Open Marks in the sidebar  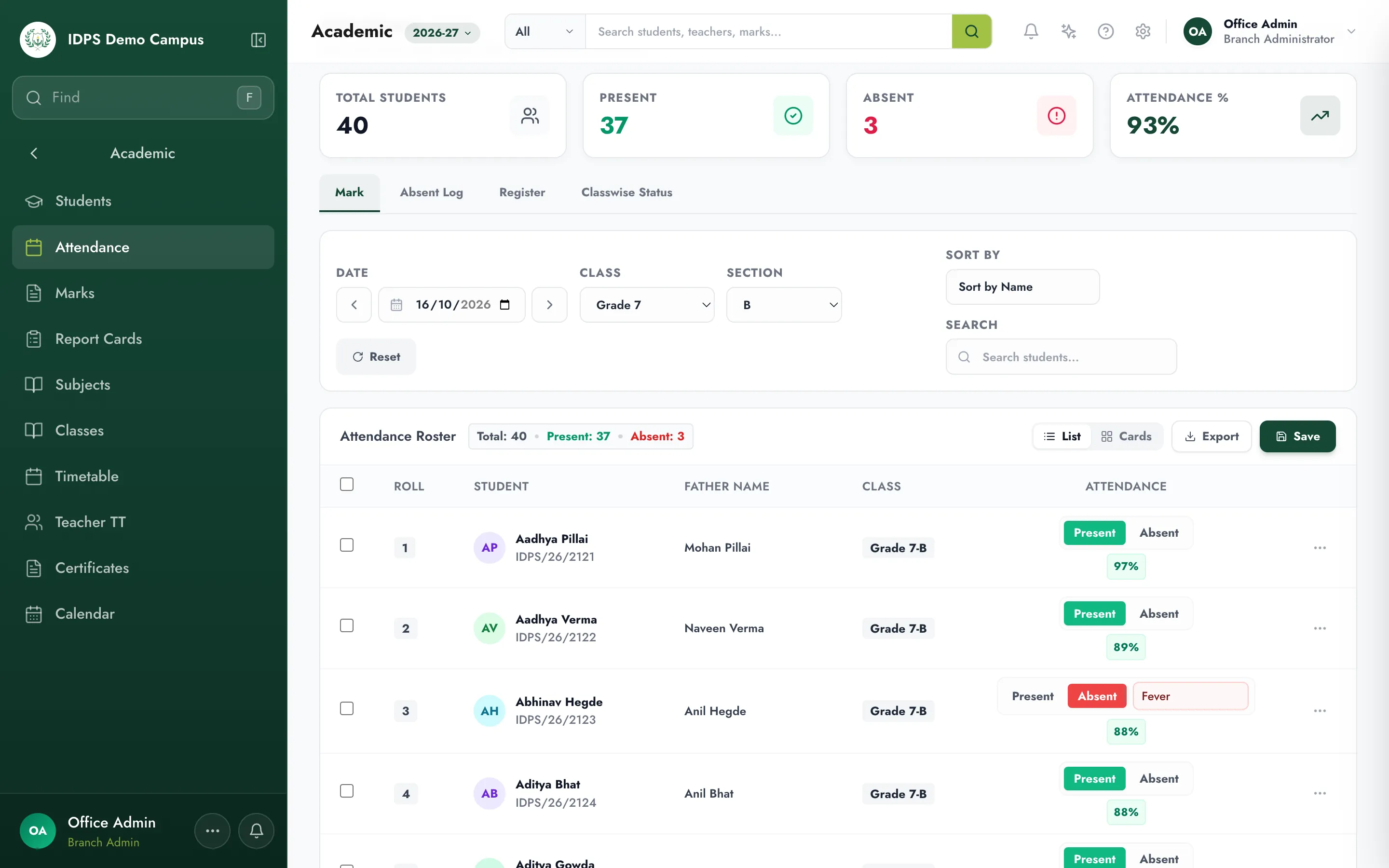pos(143,293)
